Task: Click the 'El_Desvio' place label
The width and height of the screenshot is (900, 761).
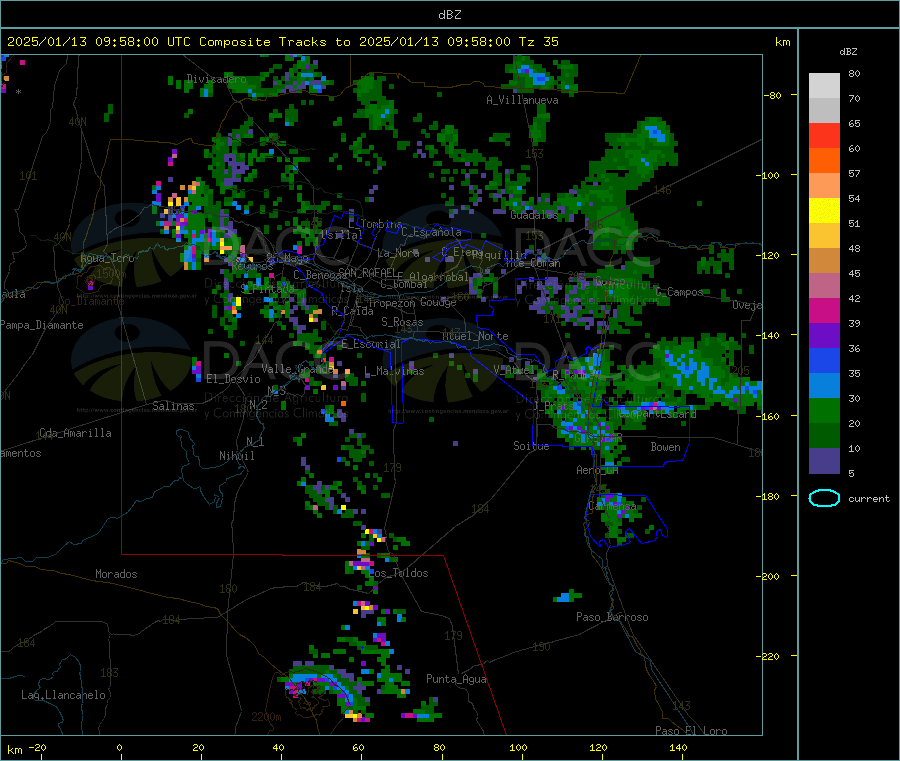Action: coord(233,379)
